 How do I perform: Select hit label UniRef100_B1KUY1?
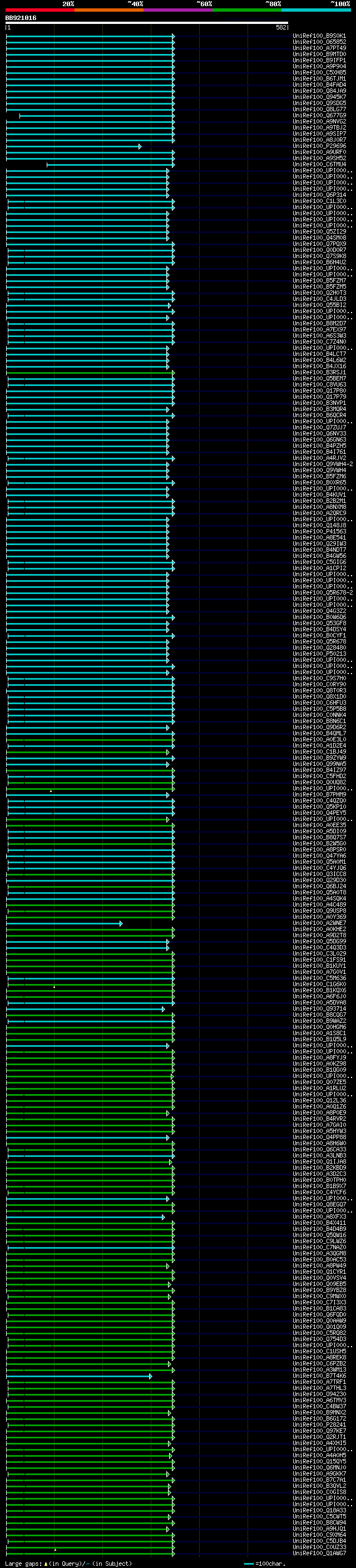(x=319, y=966)
